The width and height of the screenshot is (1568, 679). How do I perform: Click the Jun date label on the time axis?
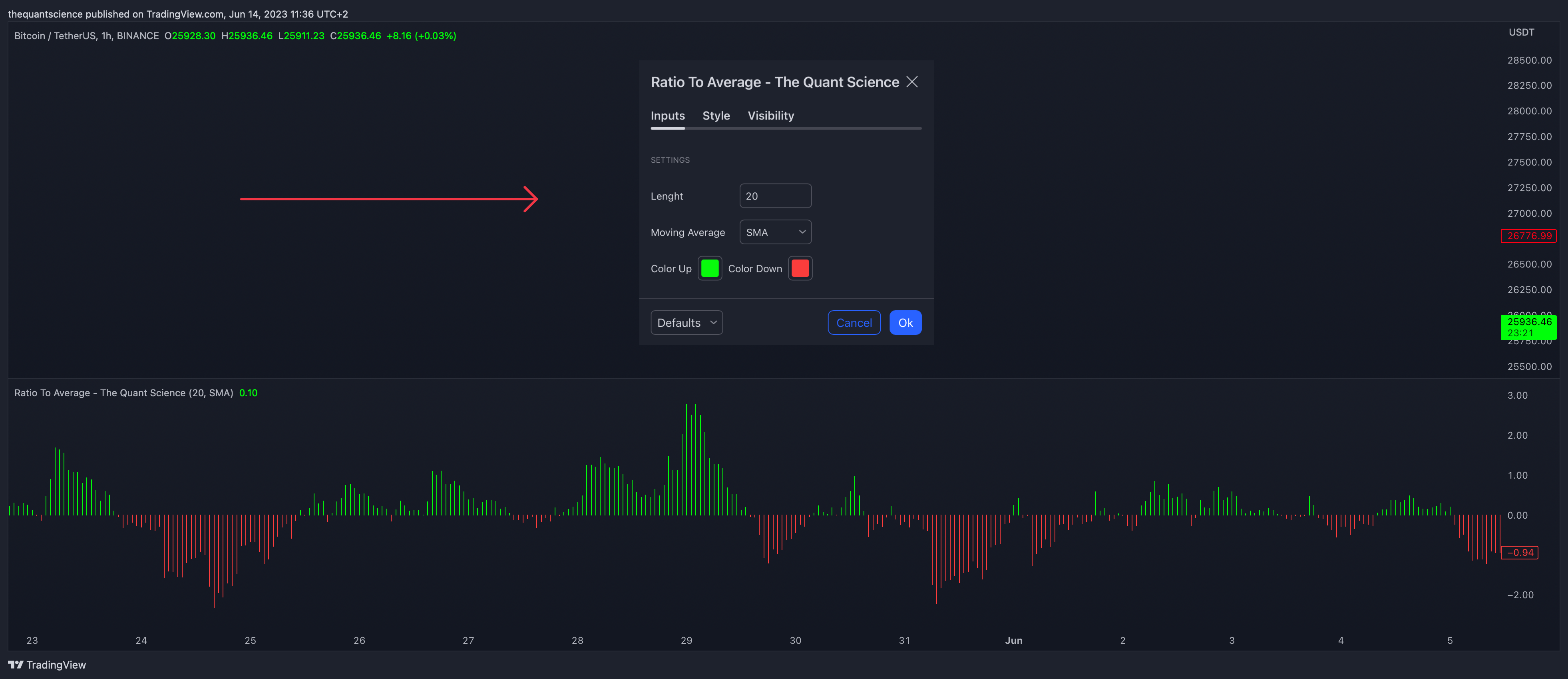(1013, 640)
